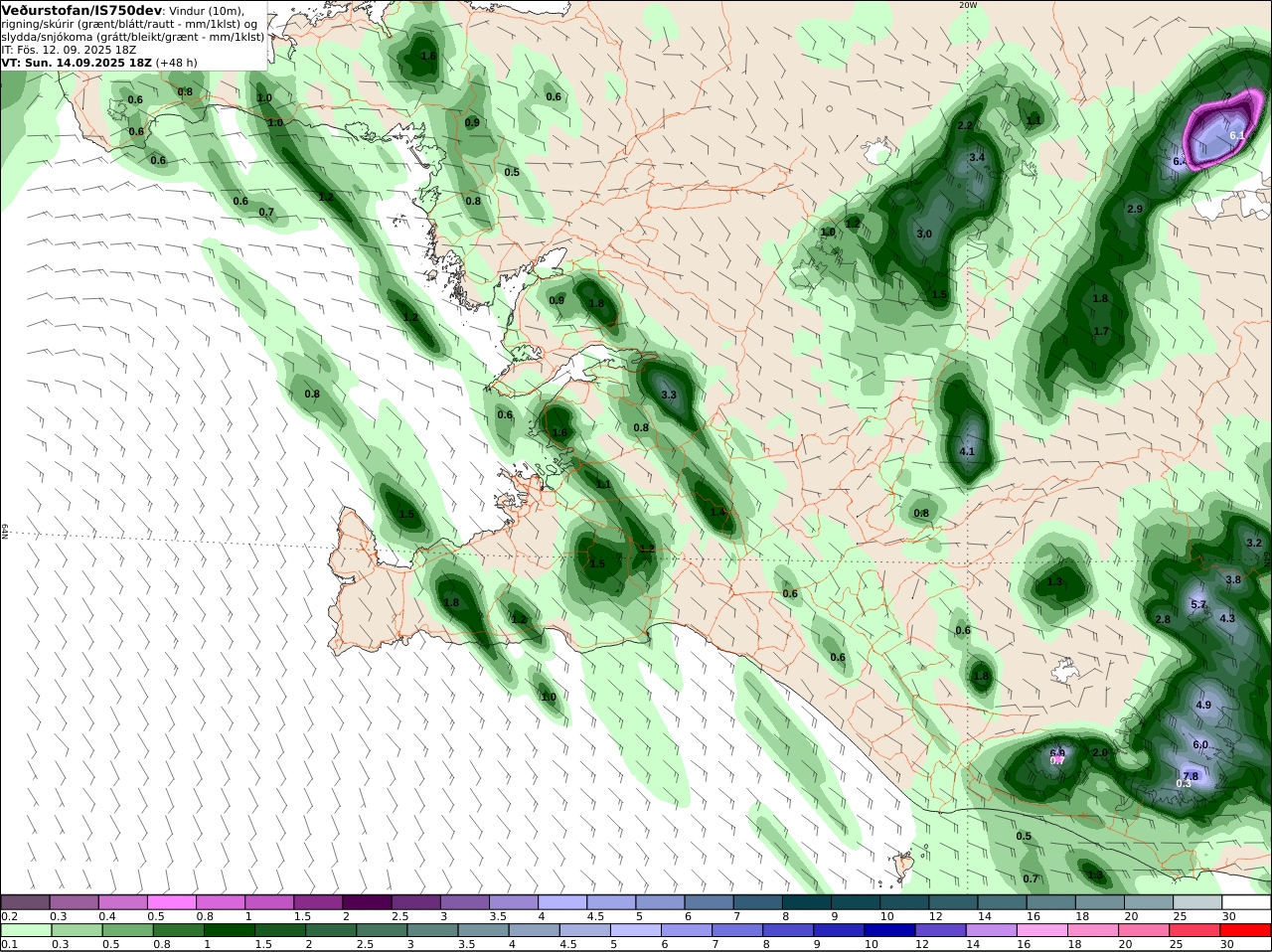Click the valid time 'VT: Sun. 14.09.2025 18Z'
1272x952 pixels.
click(77, 63)
